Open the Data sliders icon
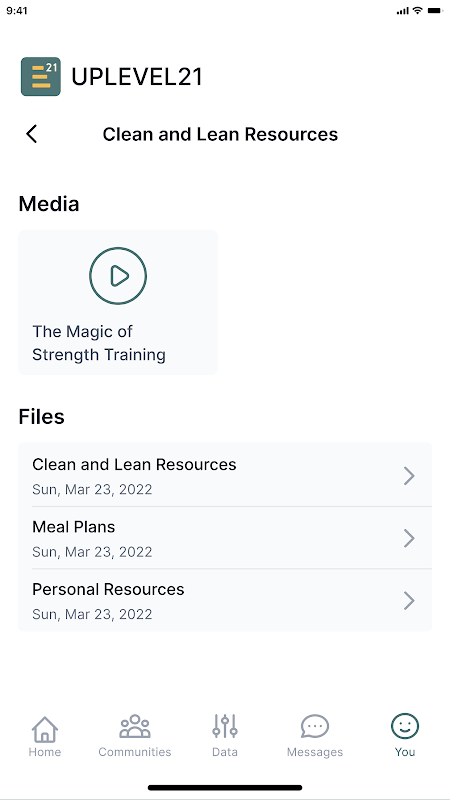 coord(225,726)
